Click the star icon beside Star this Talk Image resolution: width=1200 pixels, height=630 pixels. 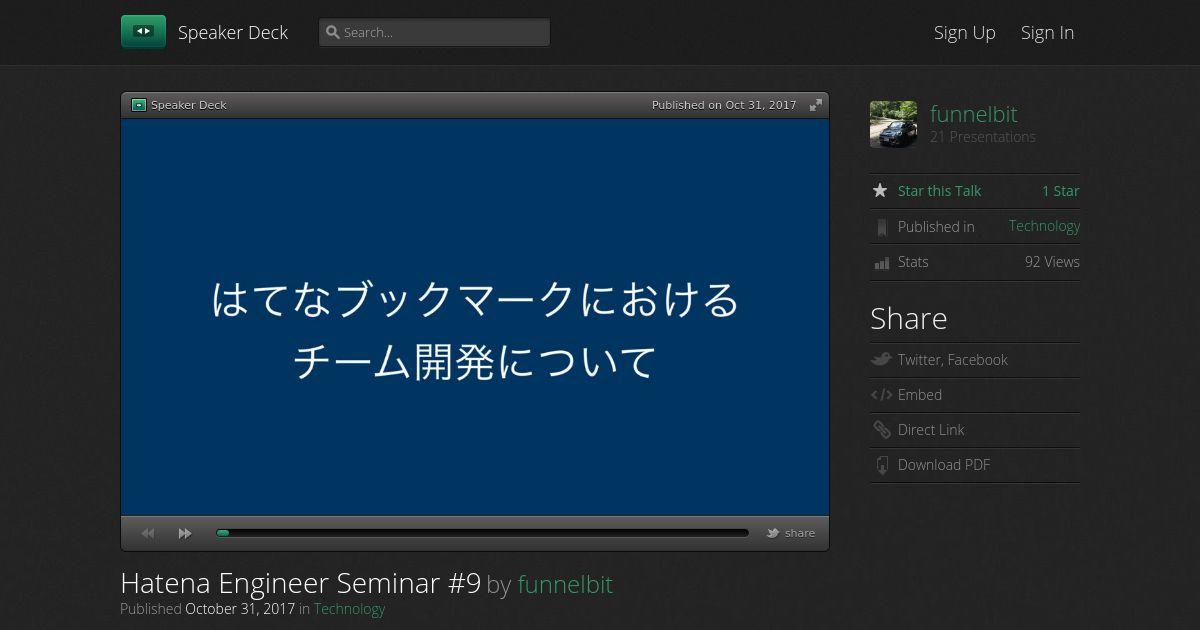(880, 190)
